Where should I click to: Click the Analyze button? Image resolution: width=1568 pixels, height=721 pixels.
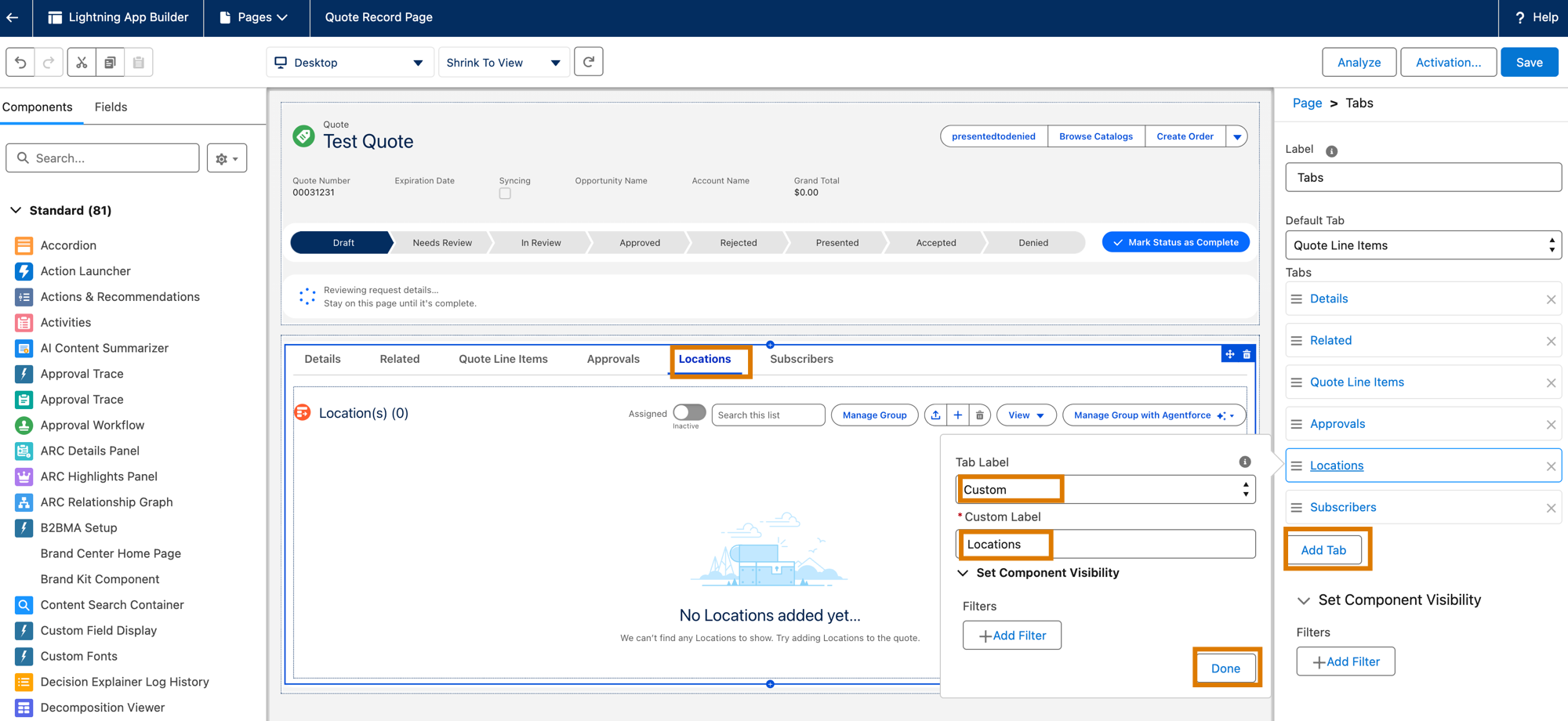[x=1359, y=63]
